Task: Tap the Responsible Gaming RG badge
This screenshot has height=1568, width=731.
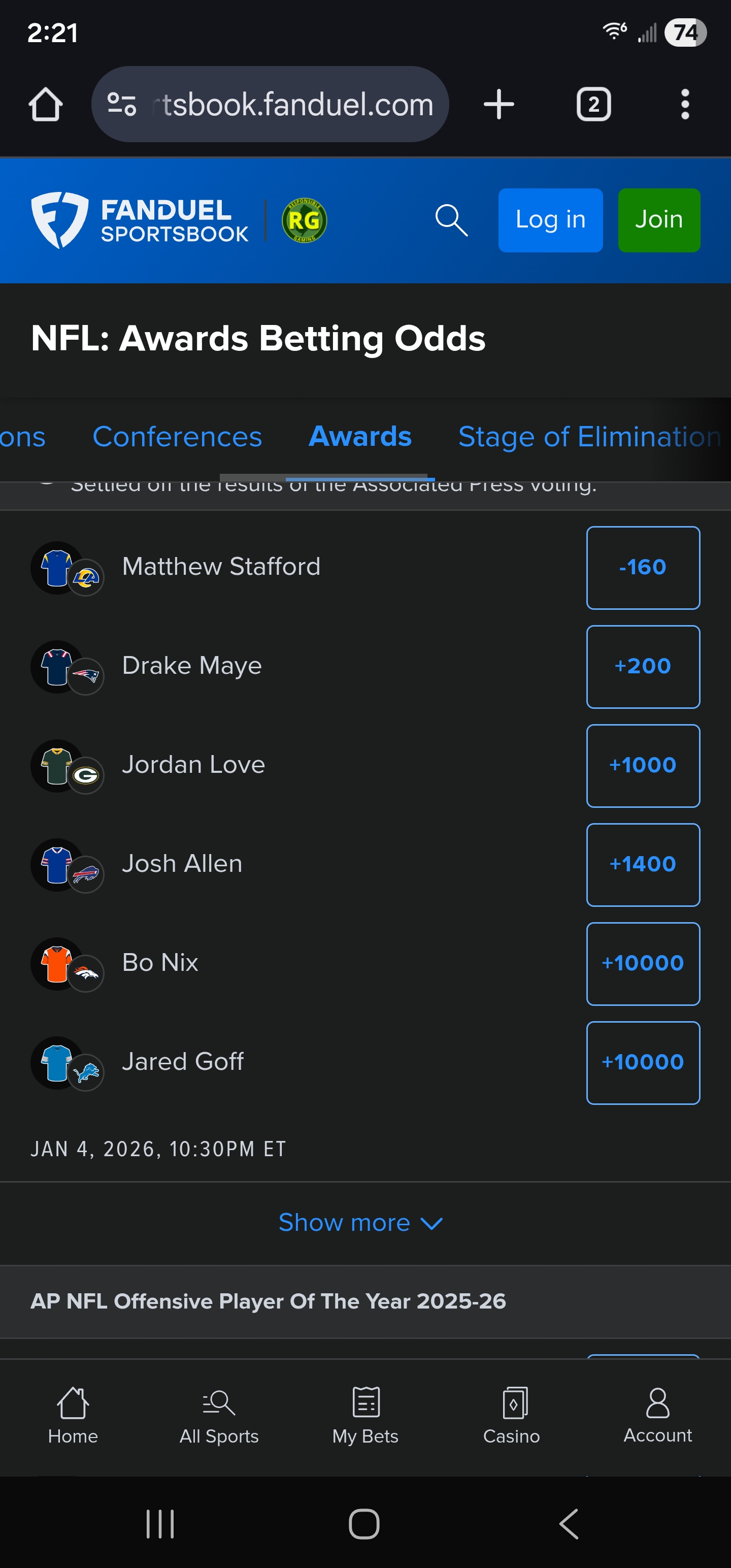Action: tap(305, 220)
